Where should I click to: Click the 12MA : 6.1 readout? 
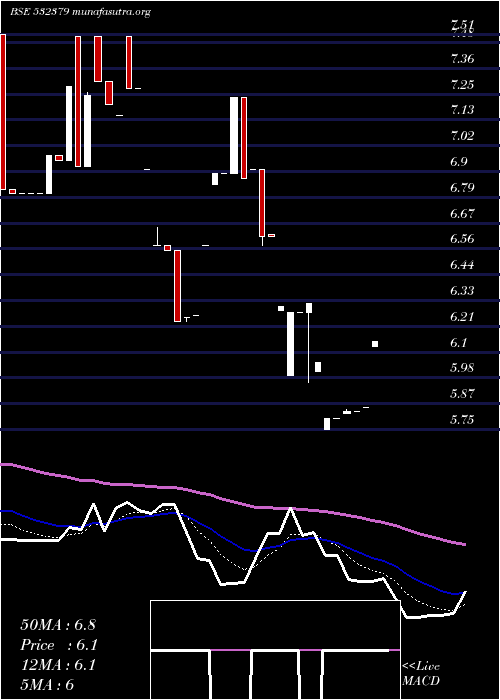[58, 665]
